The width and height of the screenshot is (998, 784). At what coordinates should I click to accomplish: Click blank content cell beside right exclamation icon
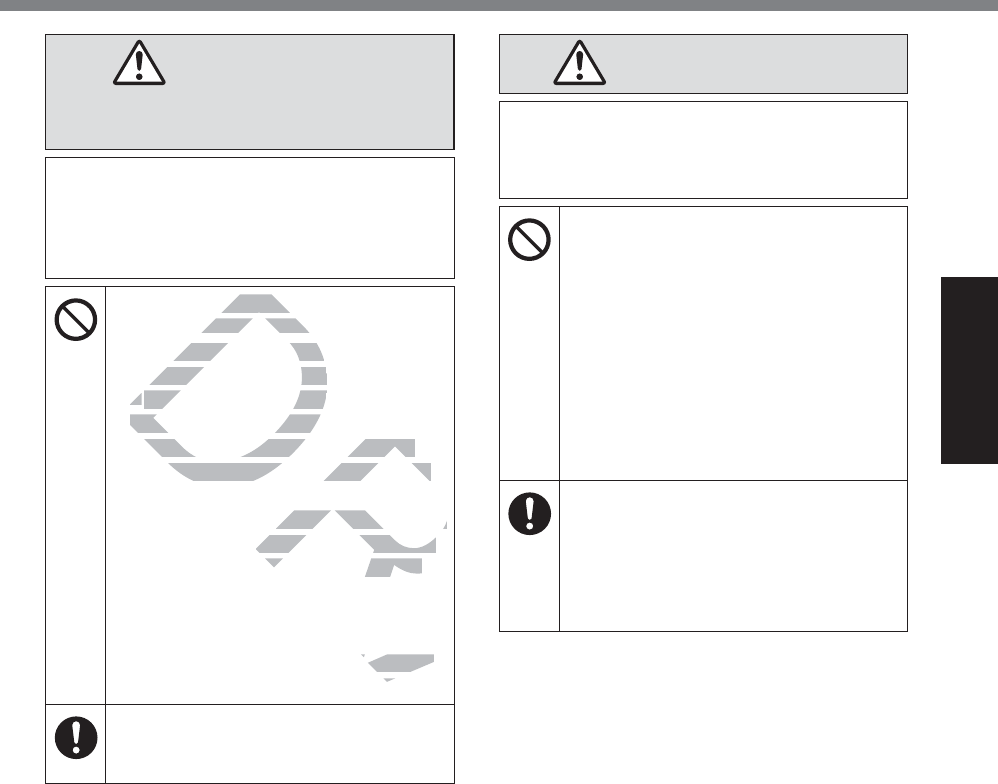[733, 556]
